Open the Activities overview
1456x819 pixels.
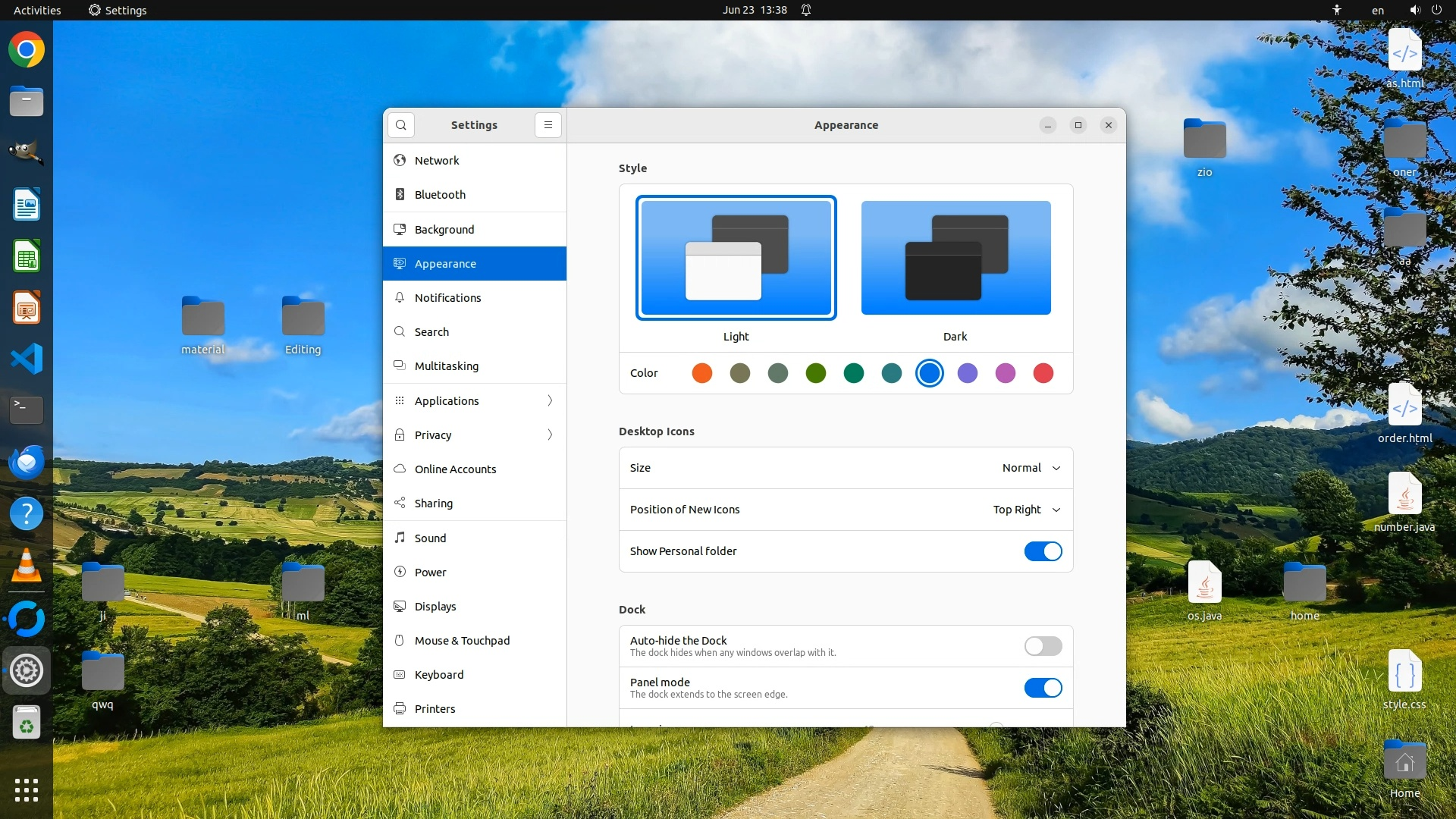point(37,10)
